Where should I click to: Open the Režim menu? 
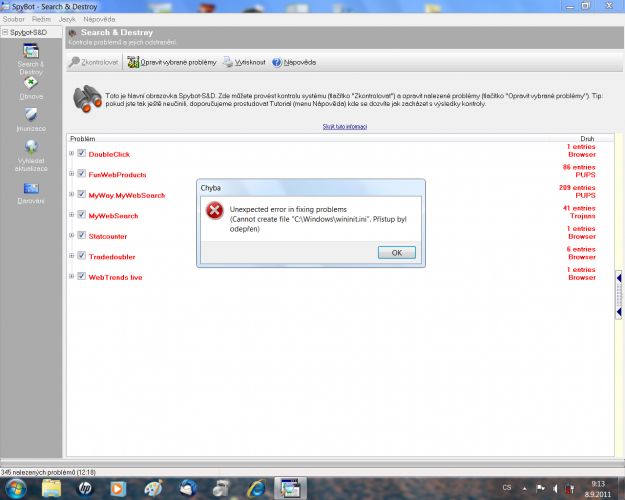pos(41,19)
